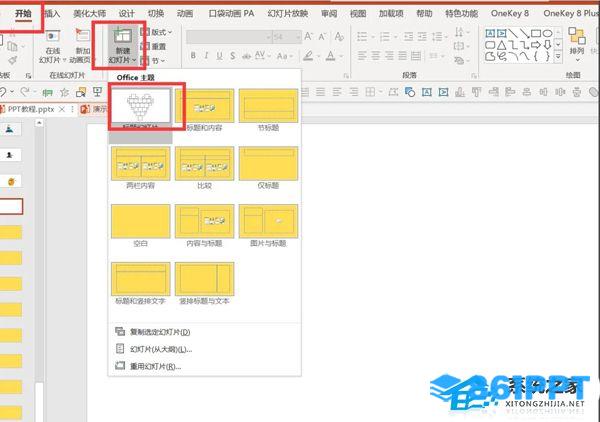The width and height of the screenshot is (600, 422).
Task: Click the justify text icon in ribbon
Action: pos(402,56)
